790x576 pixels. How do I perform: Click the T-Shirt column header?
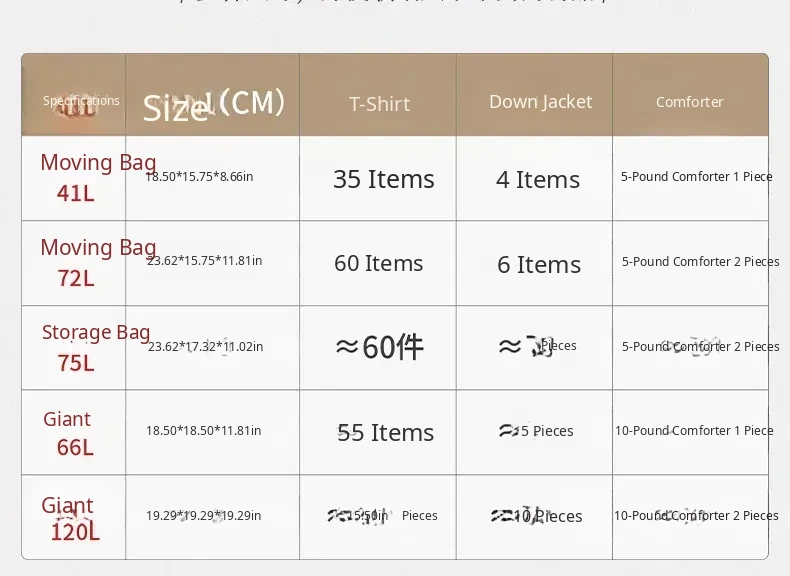point(379,103)
